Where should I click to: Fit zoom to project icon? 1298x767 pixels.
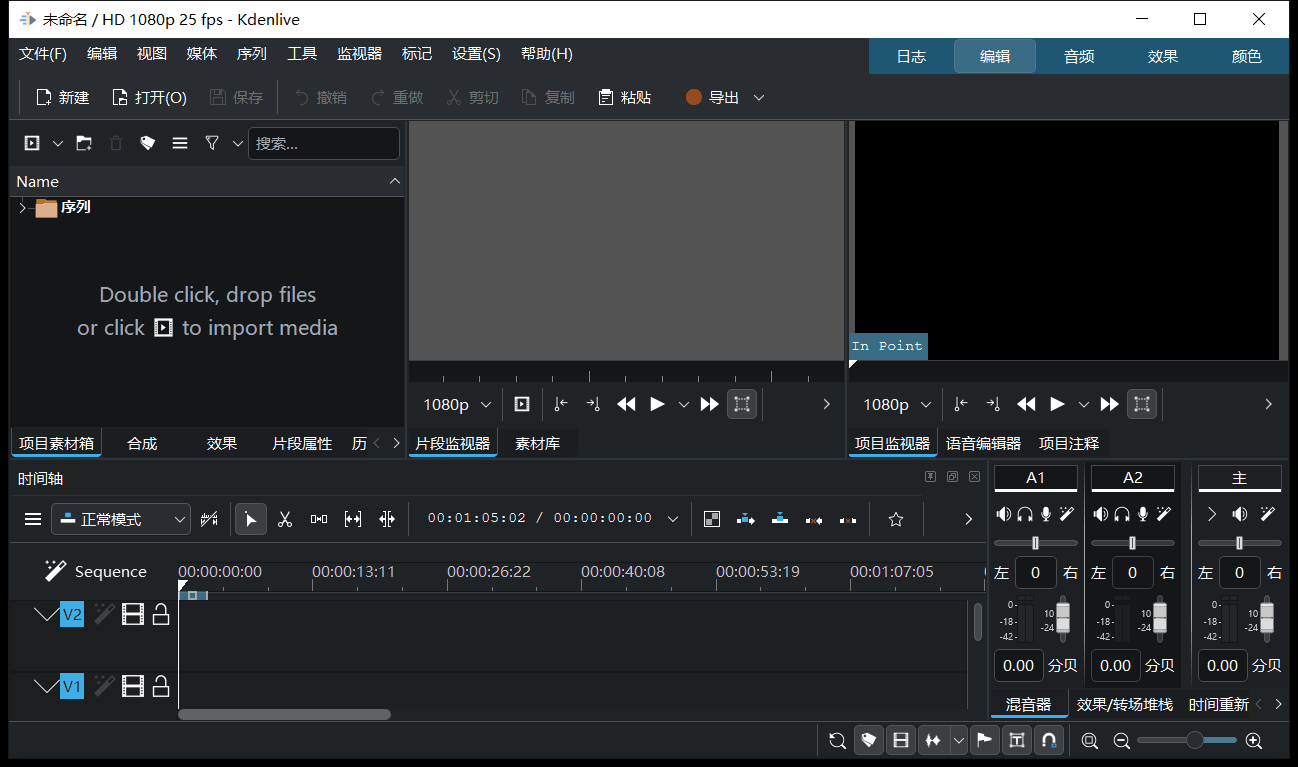[x=1090, y=741]
